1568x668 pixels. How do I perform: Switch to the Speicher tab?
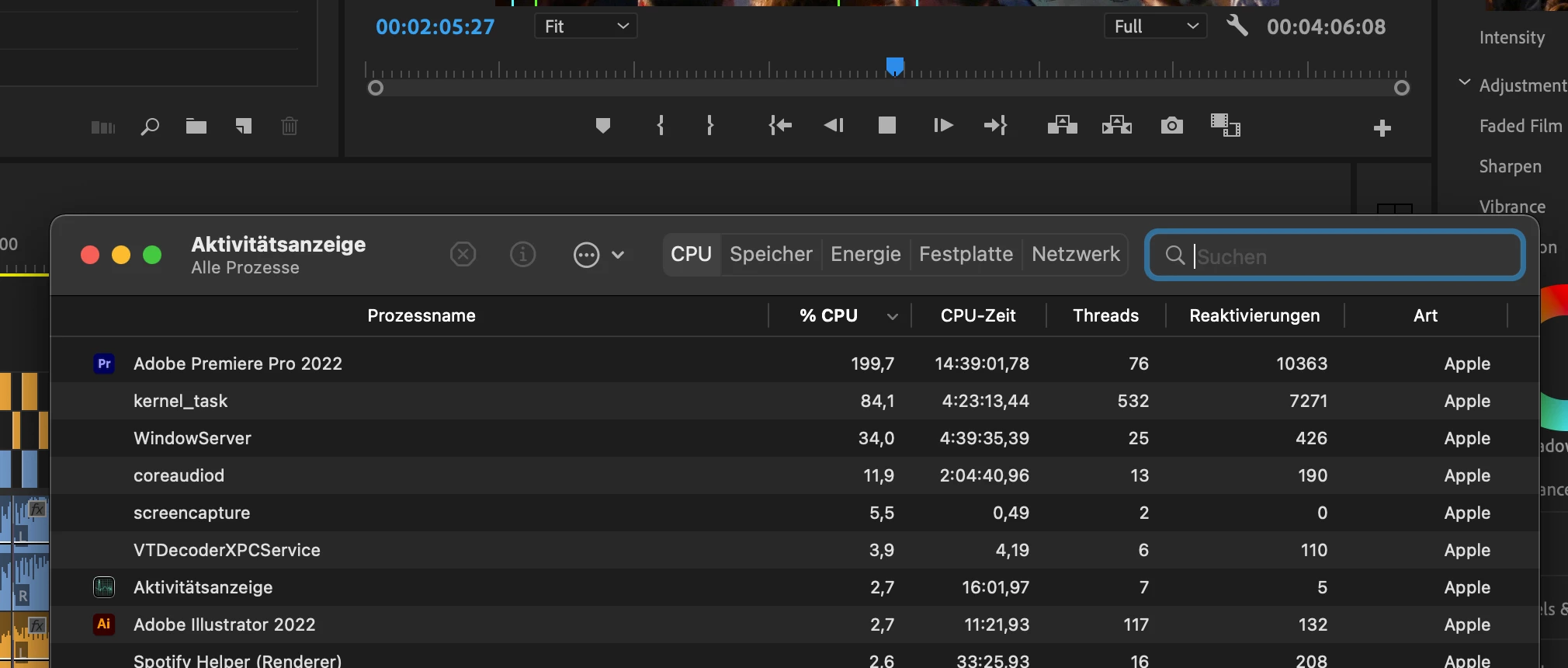771,254
